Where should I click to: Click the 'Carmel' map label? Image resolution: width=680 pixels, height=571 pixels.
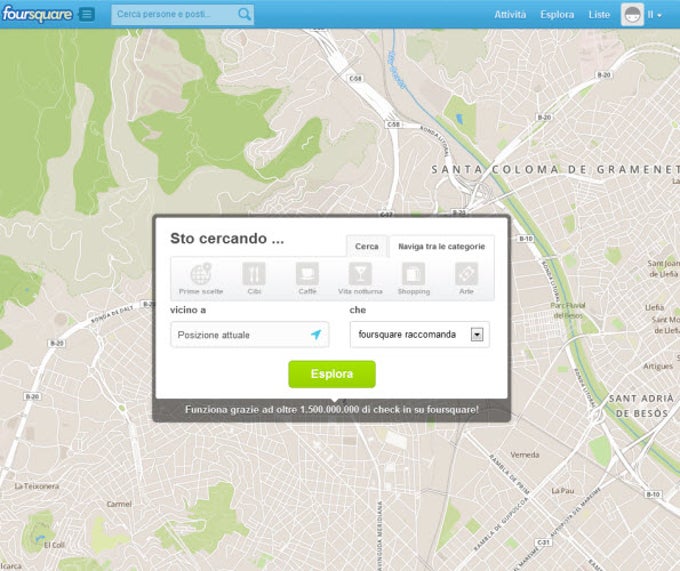[x=119, y=504]
